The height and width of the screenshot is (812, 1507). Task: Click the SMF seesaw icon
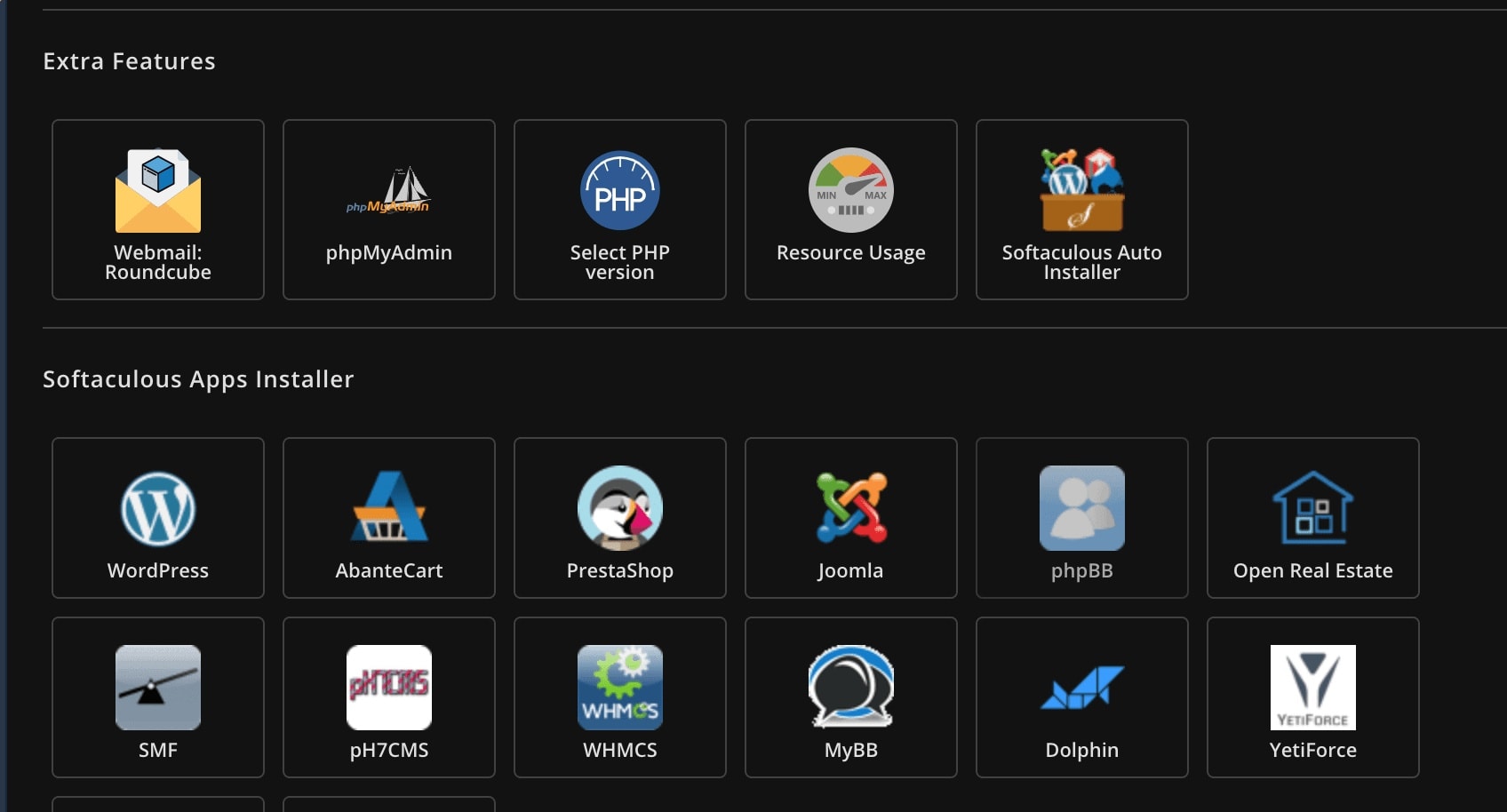(158, 688)
